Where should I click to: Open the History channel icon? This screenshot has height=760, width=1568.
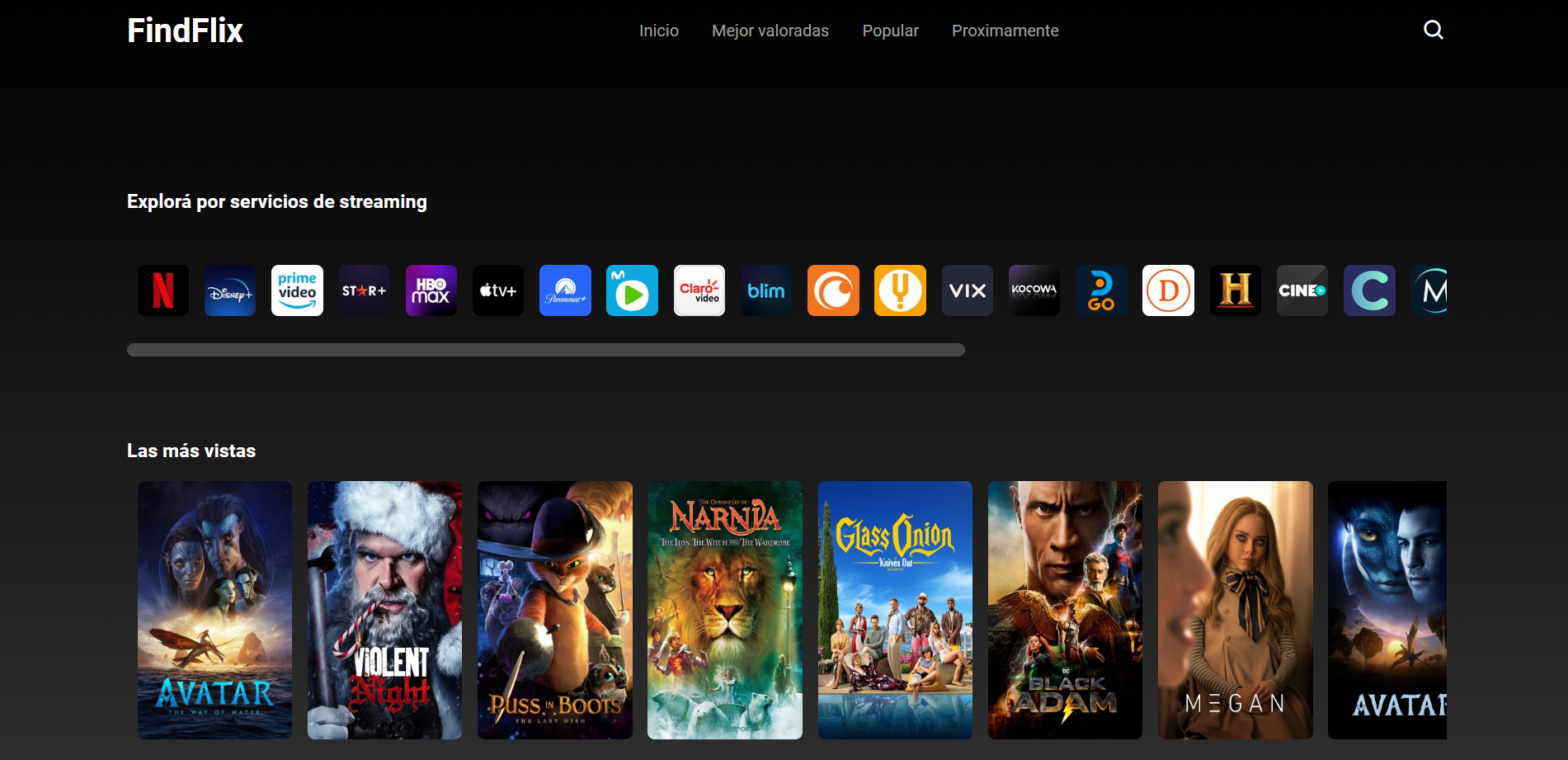click(1236, 290)
